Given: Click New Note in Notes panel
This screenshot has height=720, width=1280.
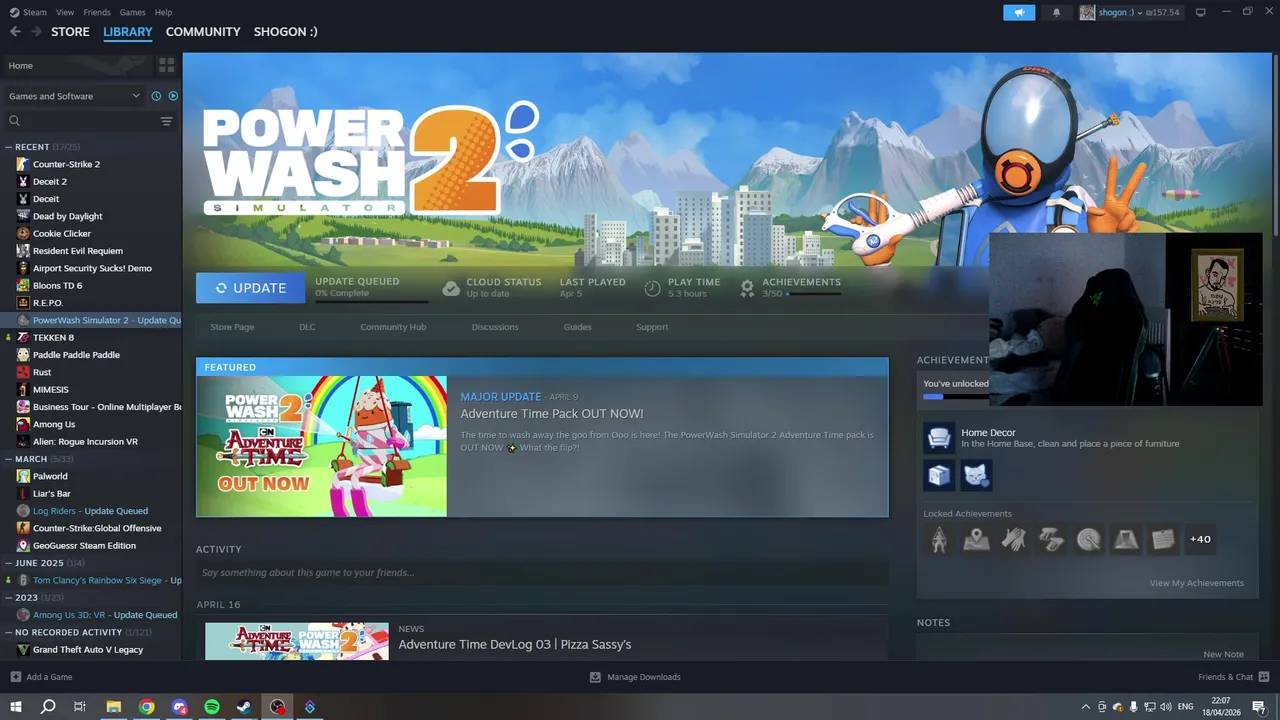Looking at the screenshot, I should [1223, 654].
